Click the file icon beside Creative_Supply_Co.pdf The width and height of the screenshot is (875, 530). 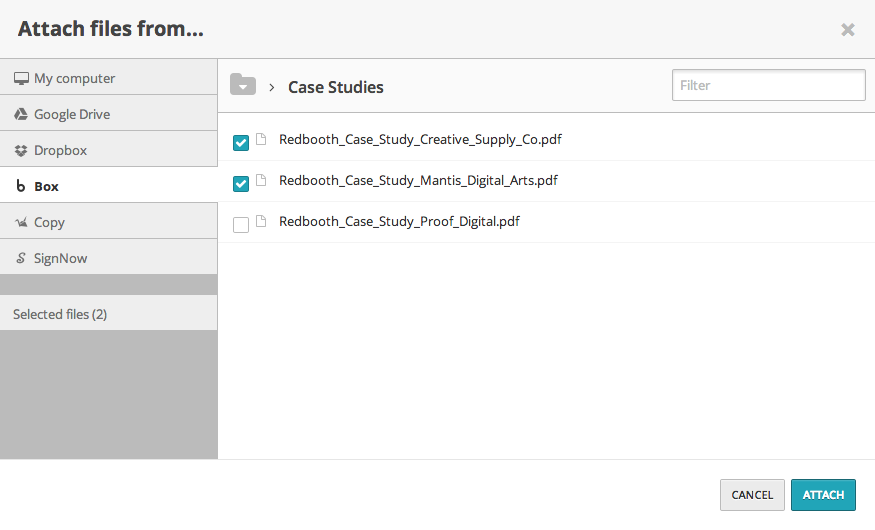tap(262, 140)
